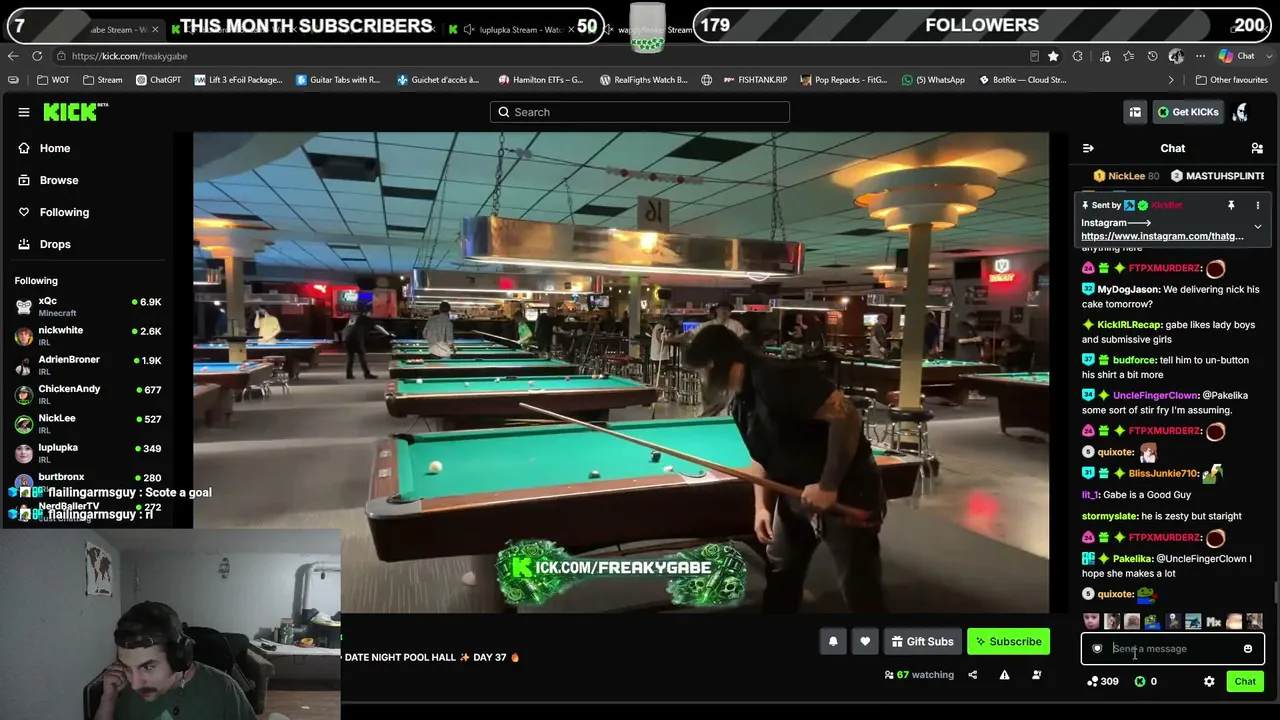
Task: Open chat settings gear
Action: (x=1209, y=681)
